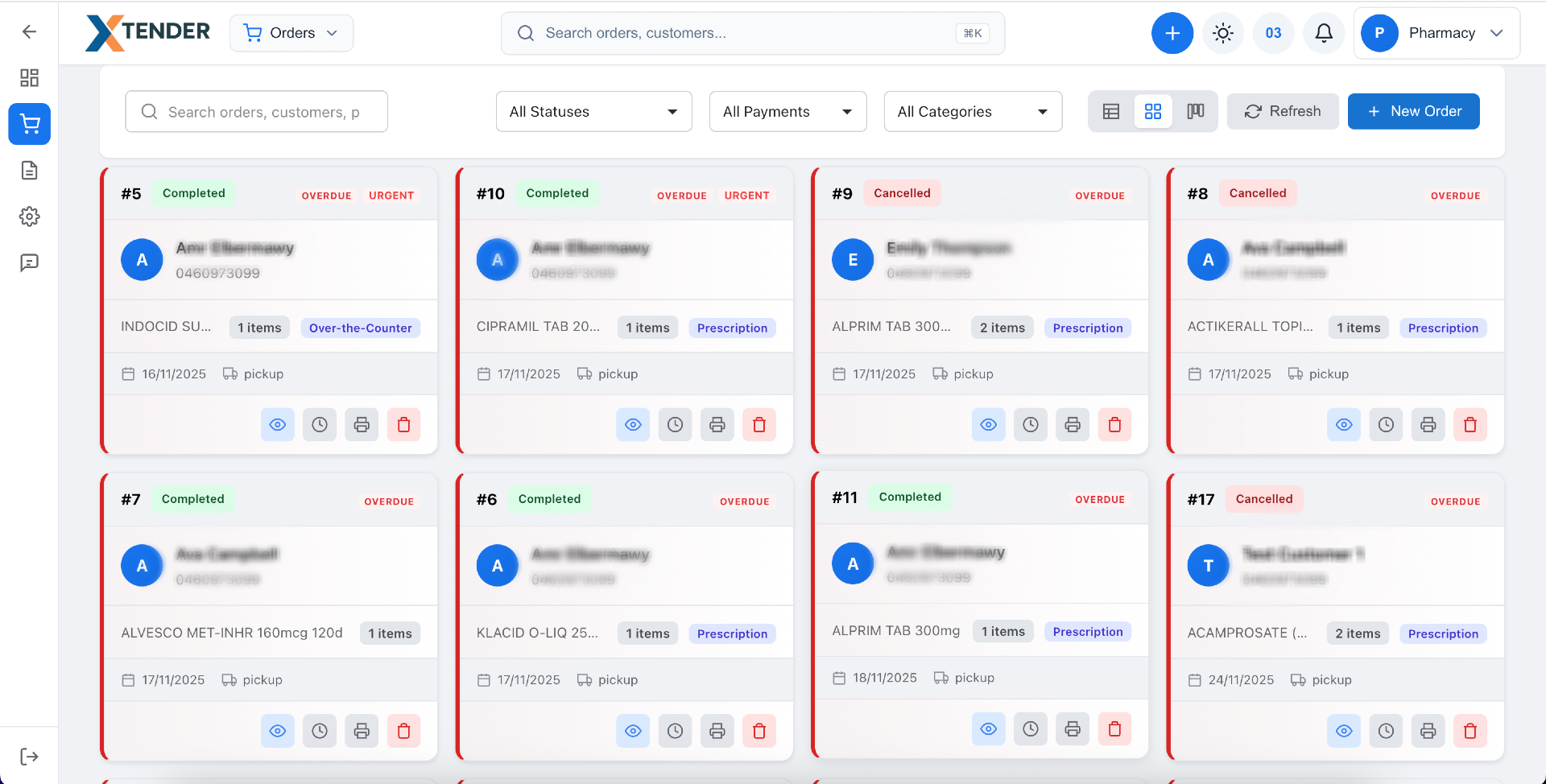1546x784 pixels.
Task: Select the documents icon in the sidebar
Action: 30,170
